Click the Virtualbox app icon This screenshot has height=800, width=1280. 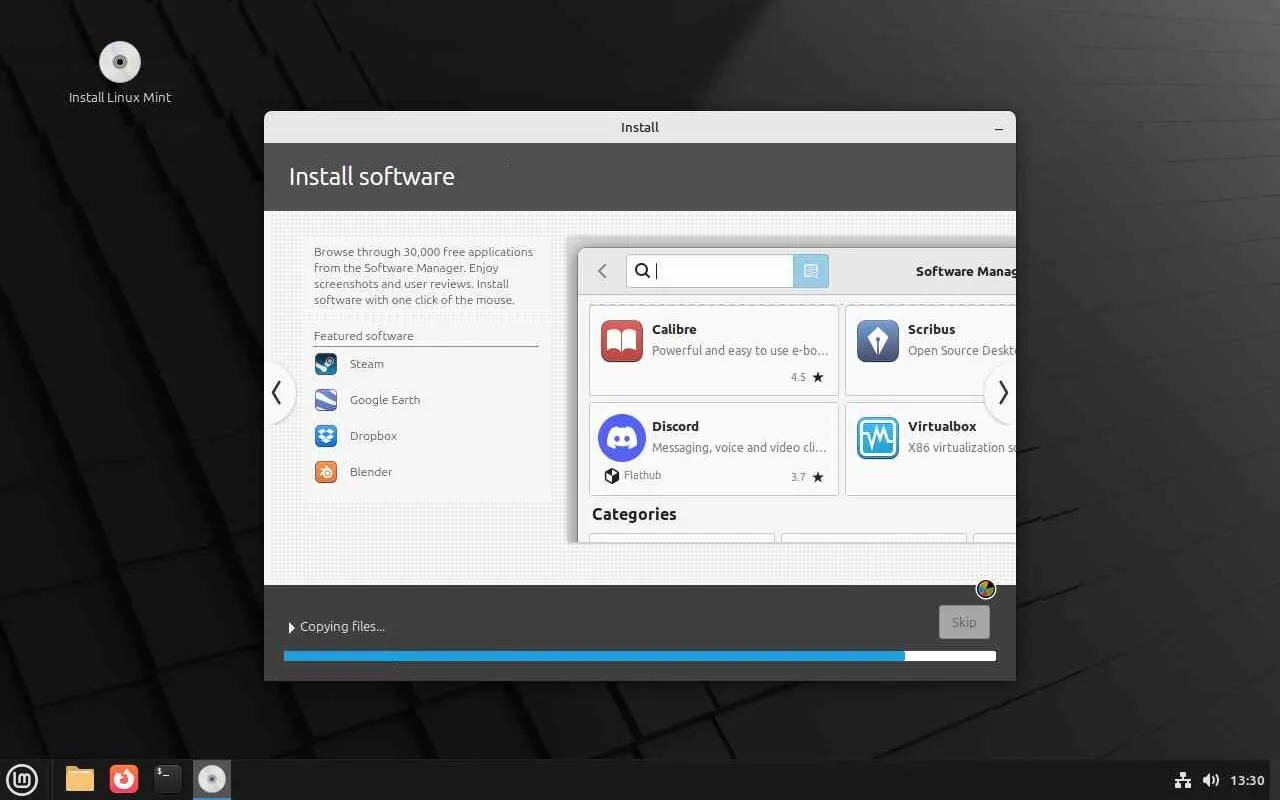[x=878, y=438]
